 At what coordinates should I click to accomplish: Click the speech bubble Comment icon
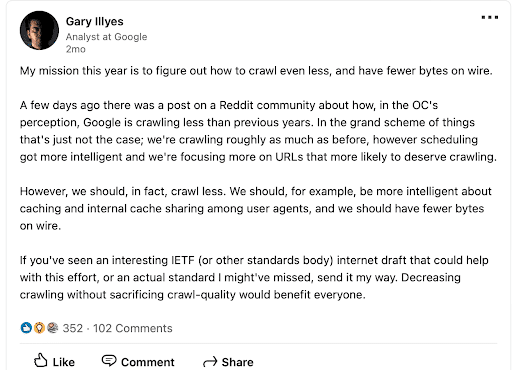click(x=109, y=361)
